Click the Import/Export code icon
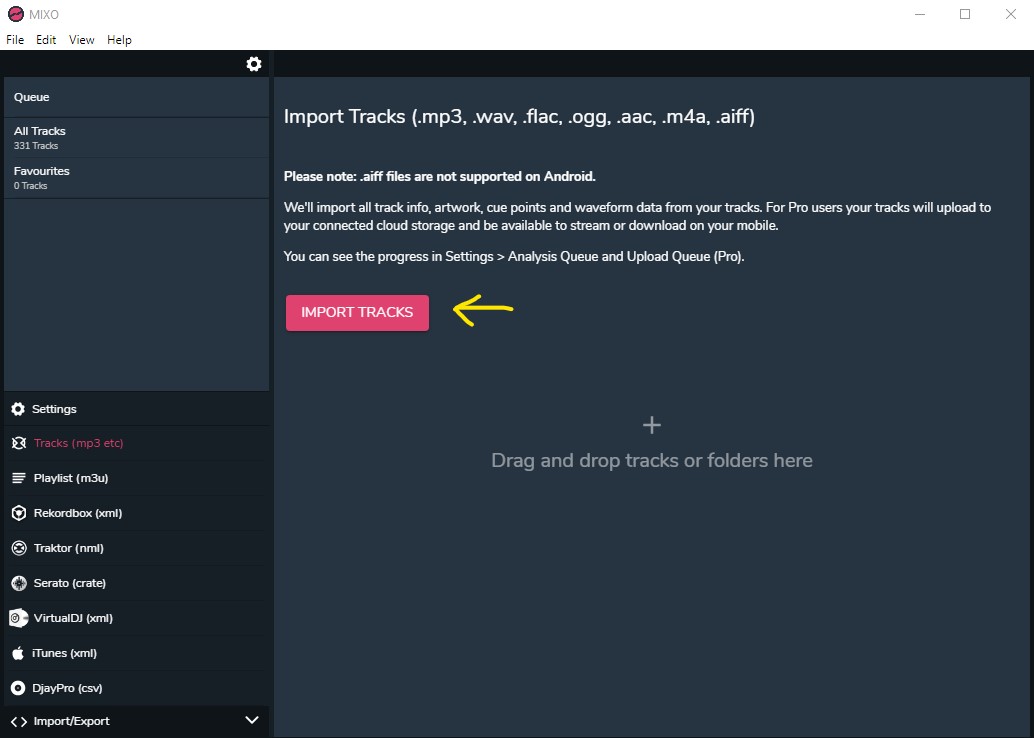The width and height of the screenshot is (1034, 738). (x=18, y=721)
